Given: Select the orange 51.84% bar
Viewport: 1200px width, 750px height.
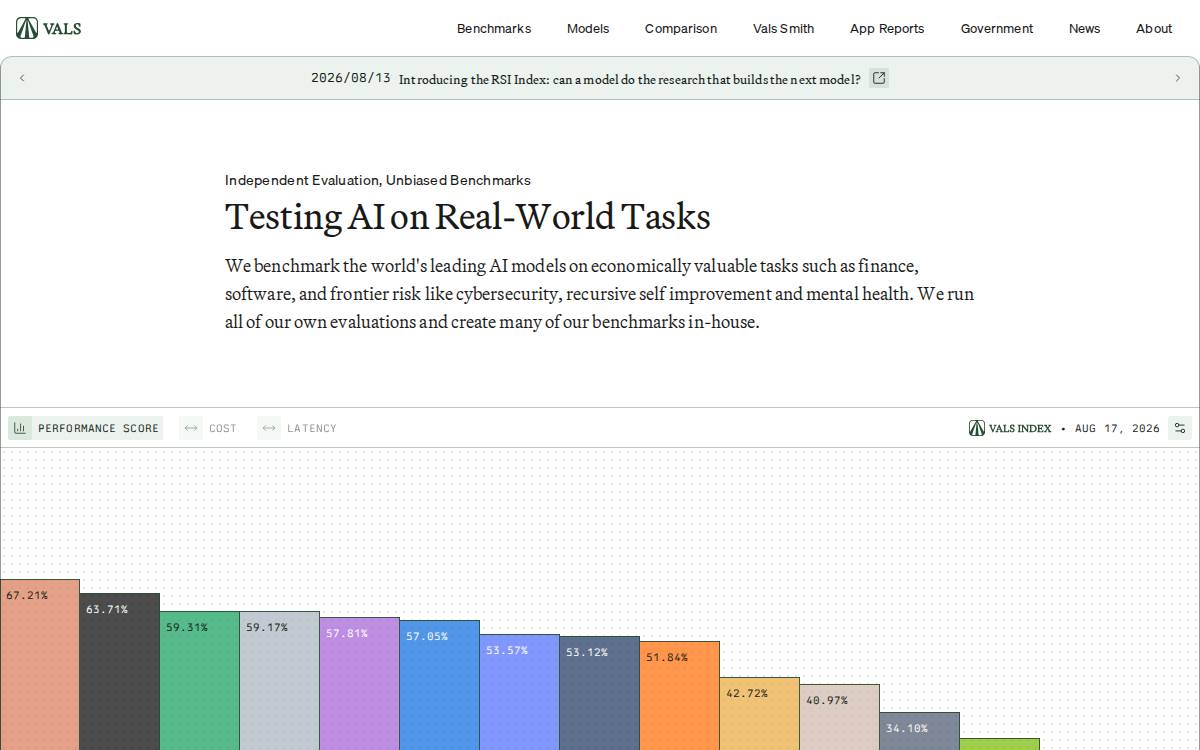Looking at the screenshot, I should [680, 695].
